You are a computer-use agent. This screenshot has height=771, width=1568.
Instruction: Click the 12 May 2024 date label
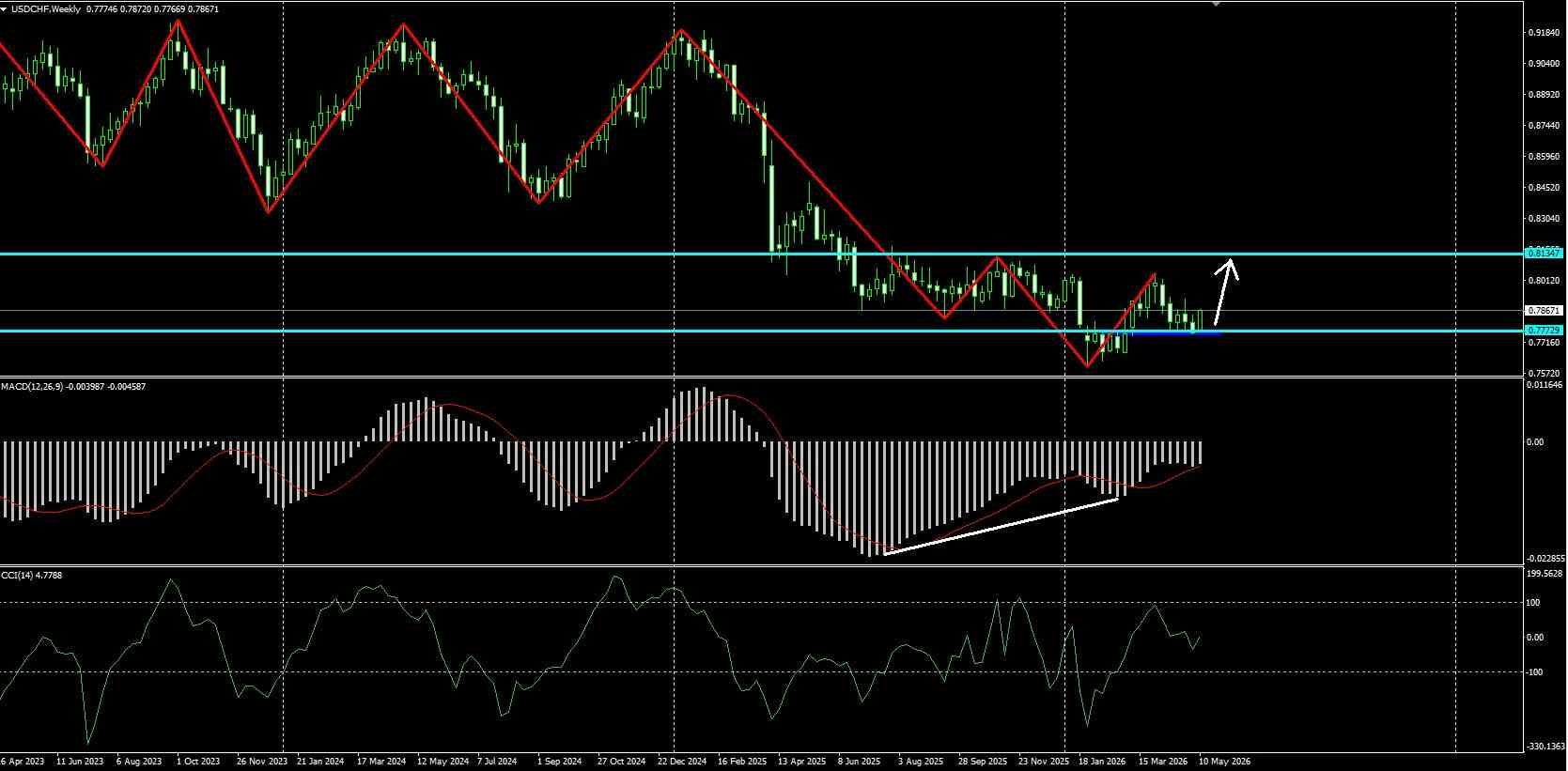tap(442, 762)
